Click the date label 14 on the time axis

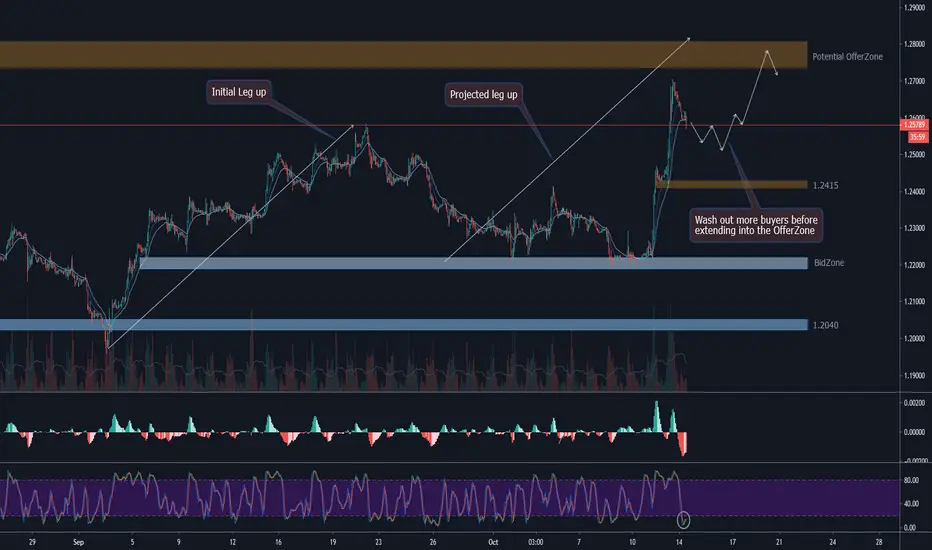tap(679, 542)
